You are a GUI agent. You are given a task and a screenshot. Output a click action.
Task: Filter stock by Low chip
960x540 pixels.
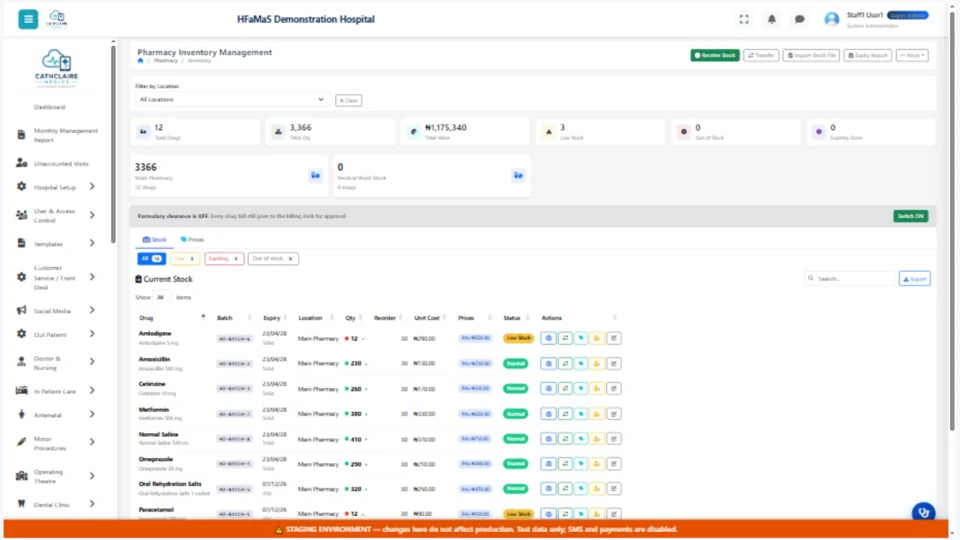184,259
